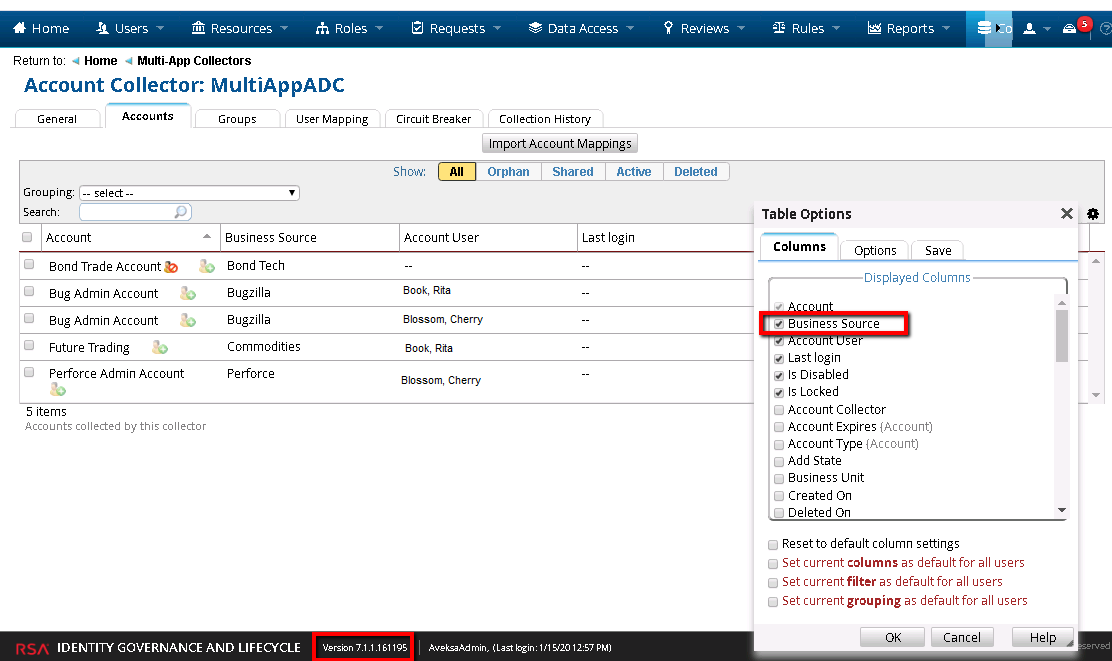1112x661 pixels.
Task: Click OK in Table Options dialog
Action: 893,637
